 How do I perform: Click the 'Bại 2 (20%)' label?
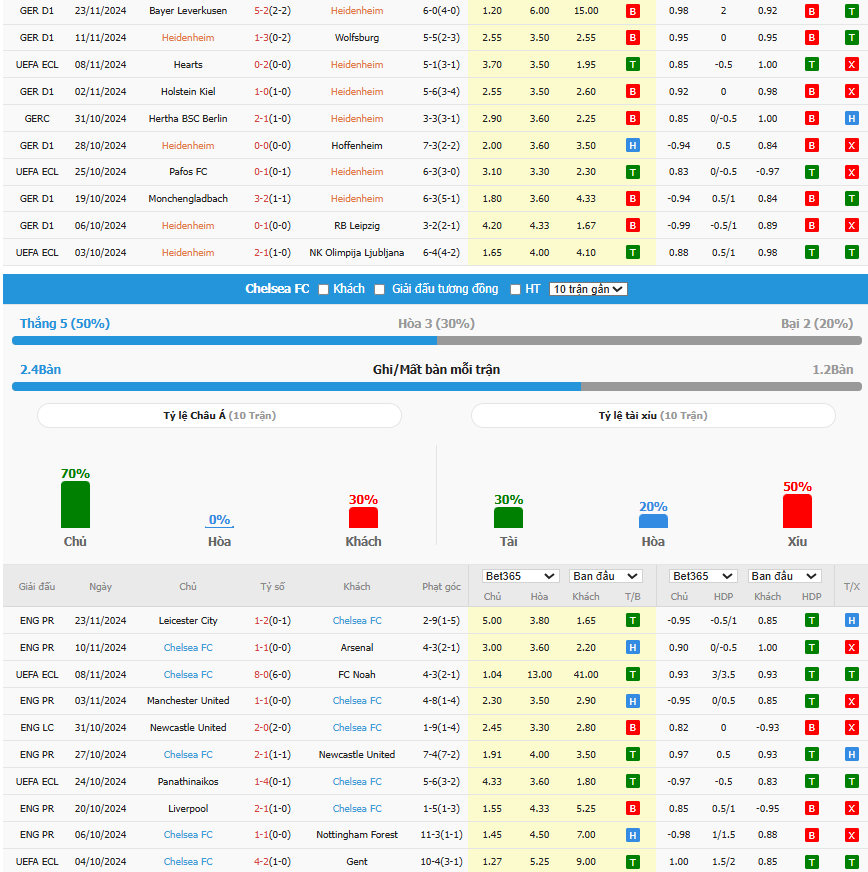[816, 324]
